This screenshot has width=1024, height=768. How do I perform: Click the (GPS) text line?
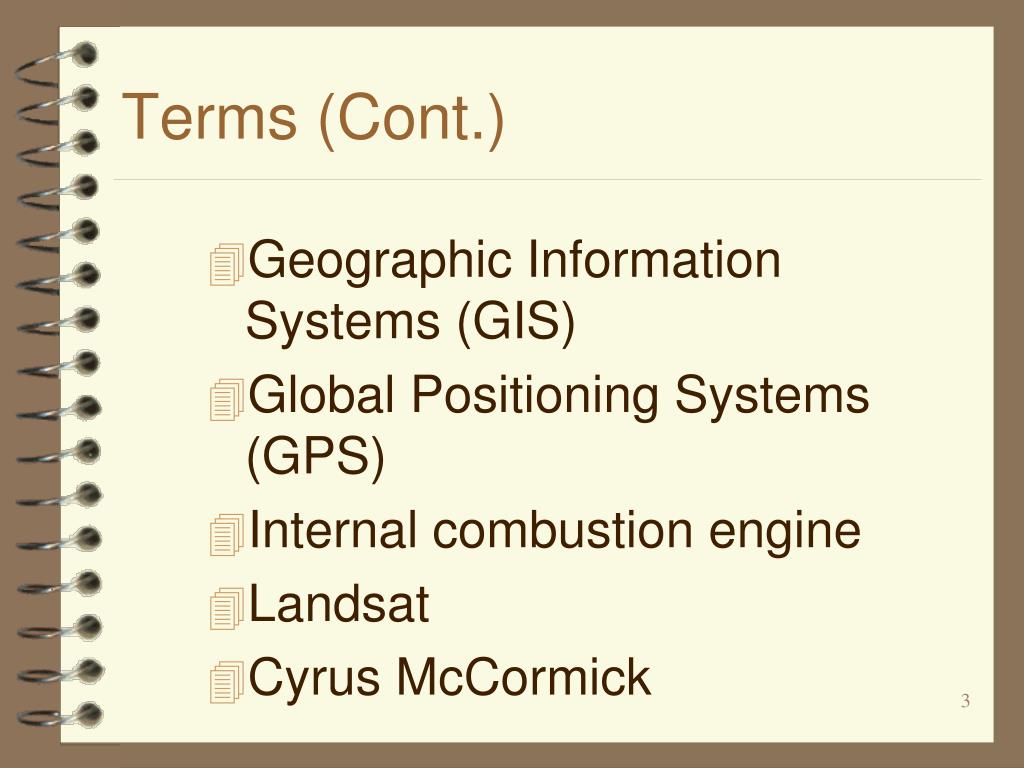coord(316,456)
